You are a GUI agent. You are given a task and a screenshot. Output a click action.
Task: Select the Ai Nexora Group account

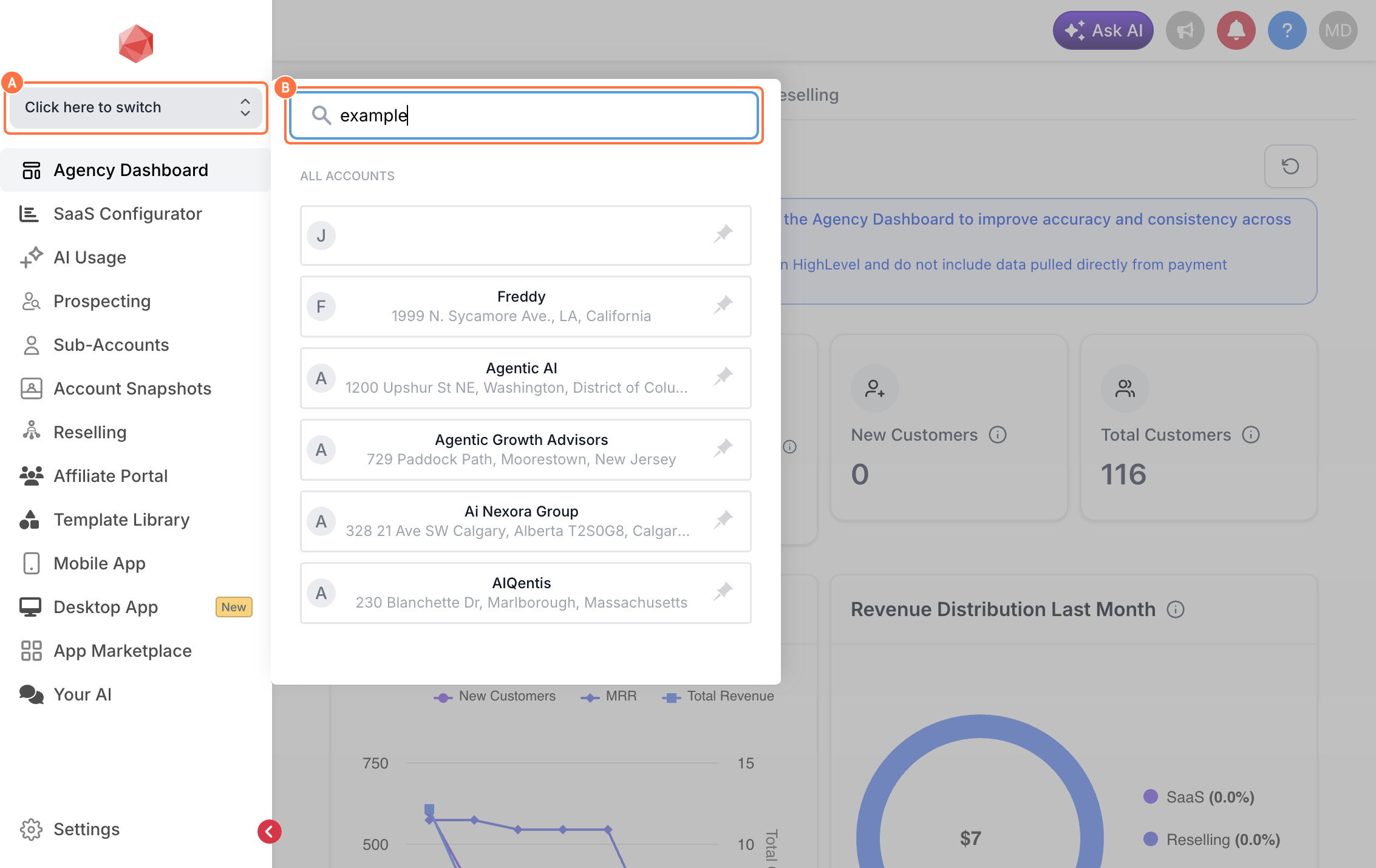tap(525, 521)
